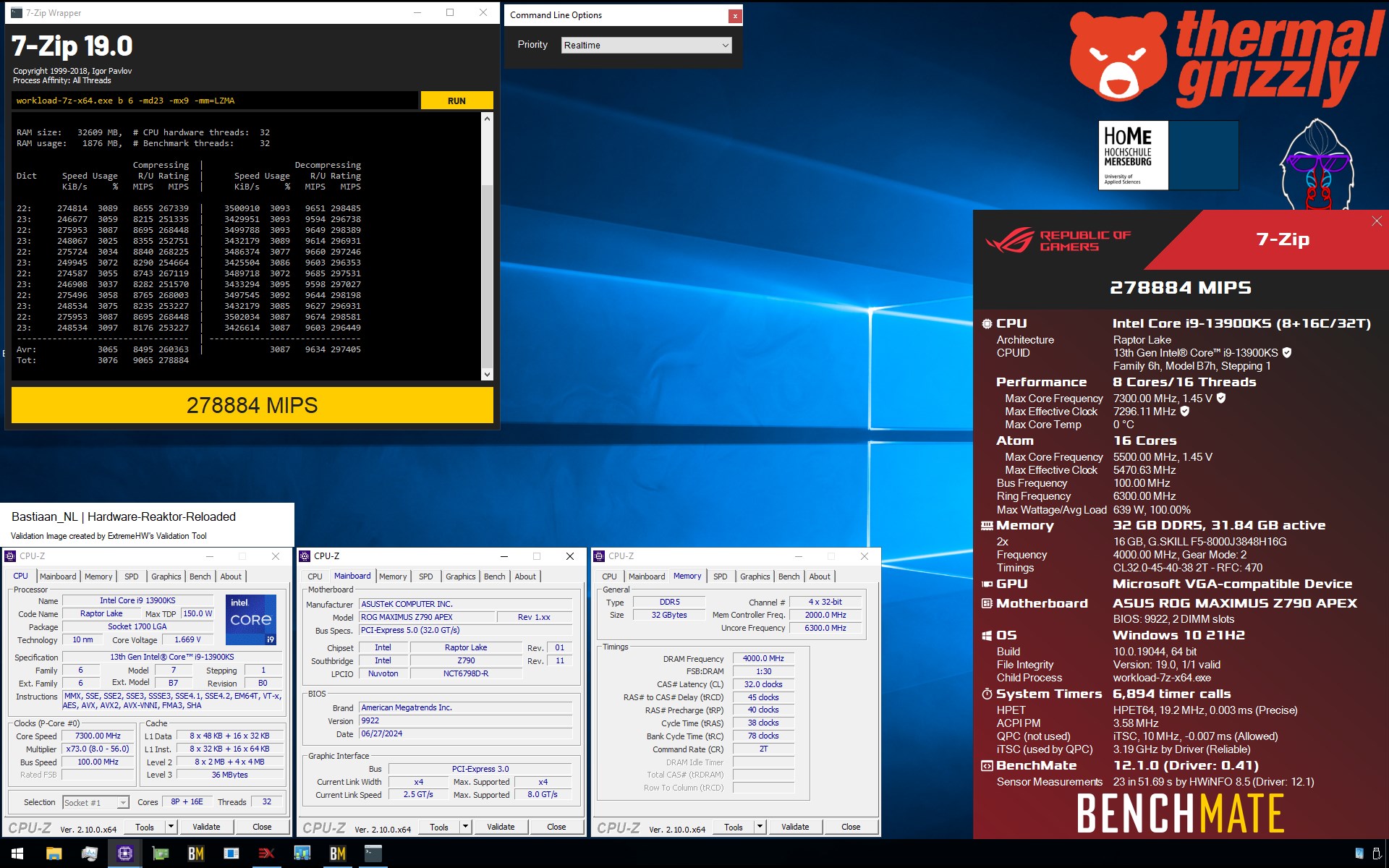Click the Motherboard icon in BenchMate panel
The height and width of the screenshot is (868, 1389).
tap(987, 603)
